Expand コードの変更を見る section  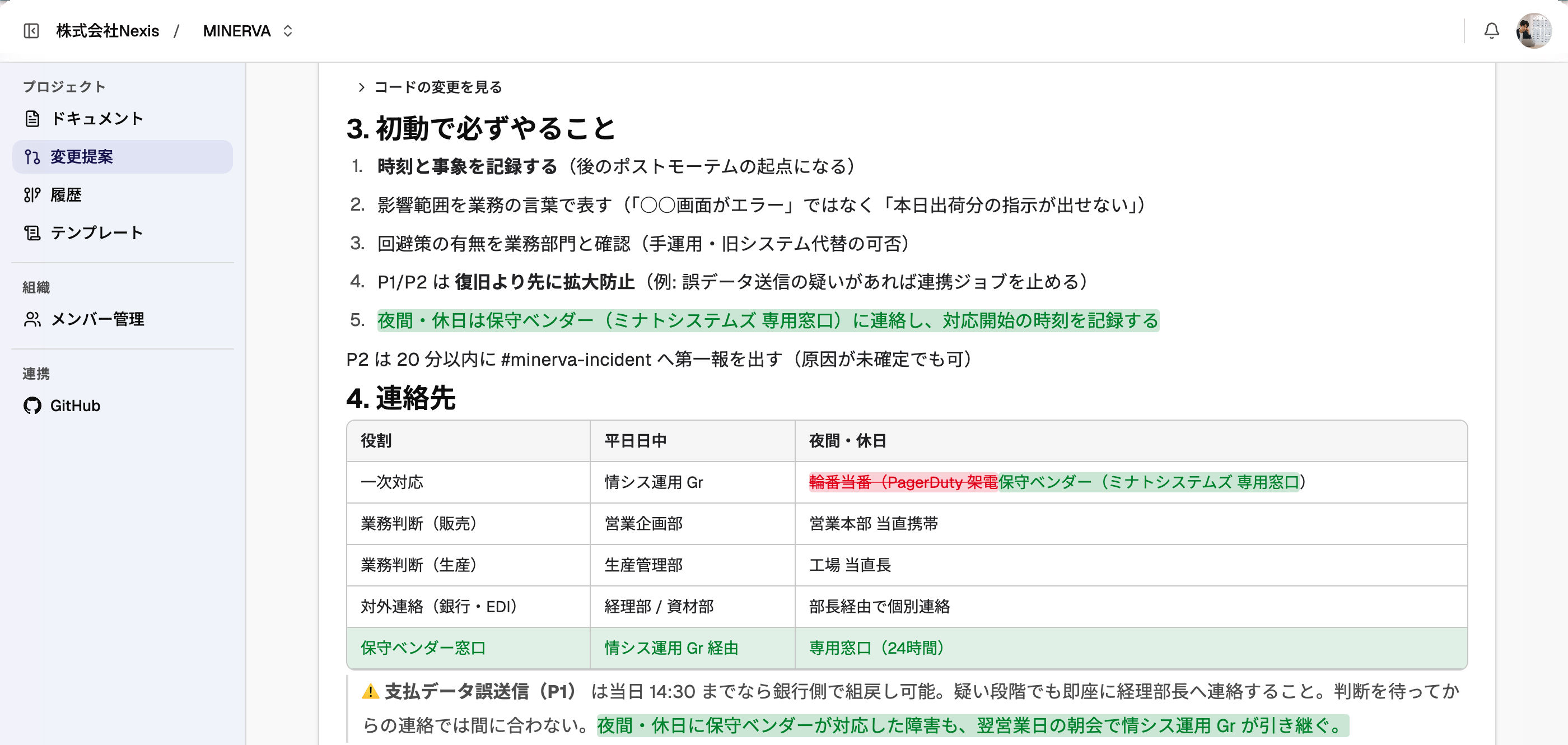coord(431,87)
